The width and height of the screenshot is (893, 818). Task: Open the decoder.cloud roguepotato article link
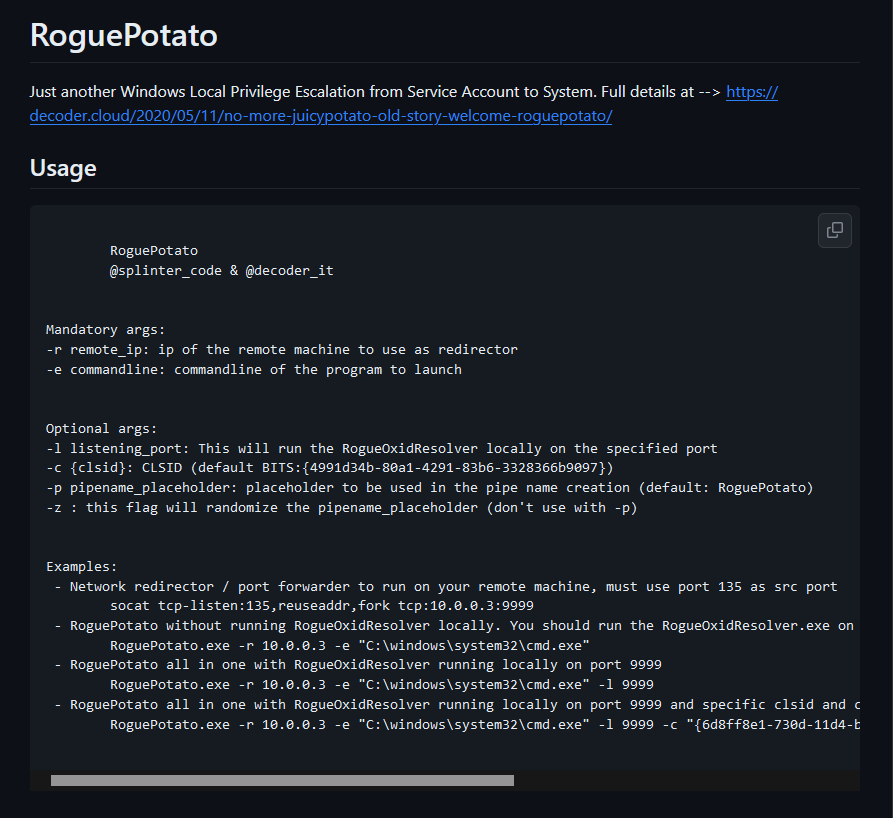(321, 116)
